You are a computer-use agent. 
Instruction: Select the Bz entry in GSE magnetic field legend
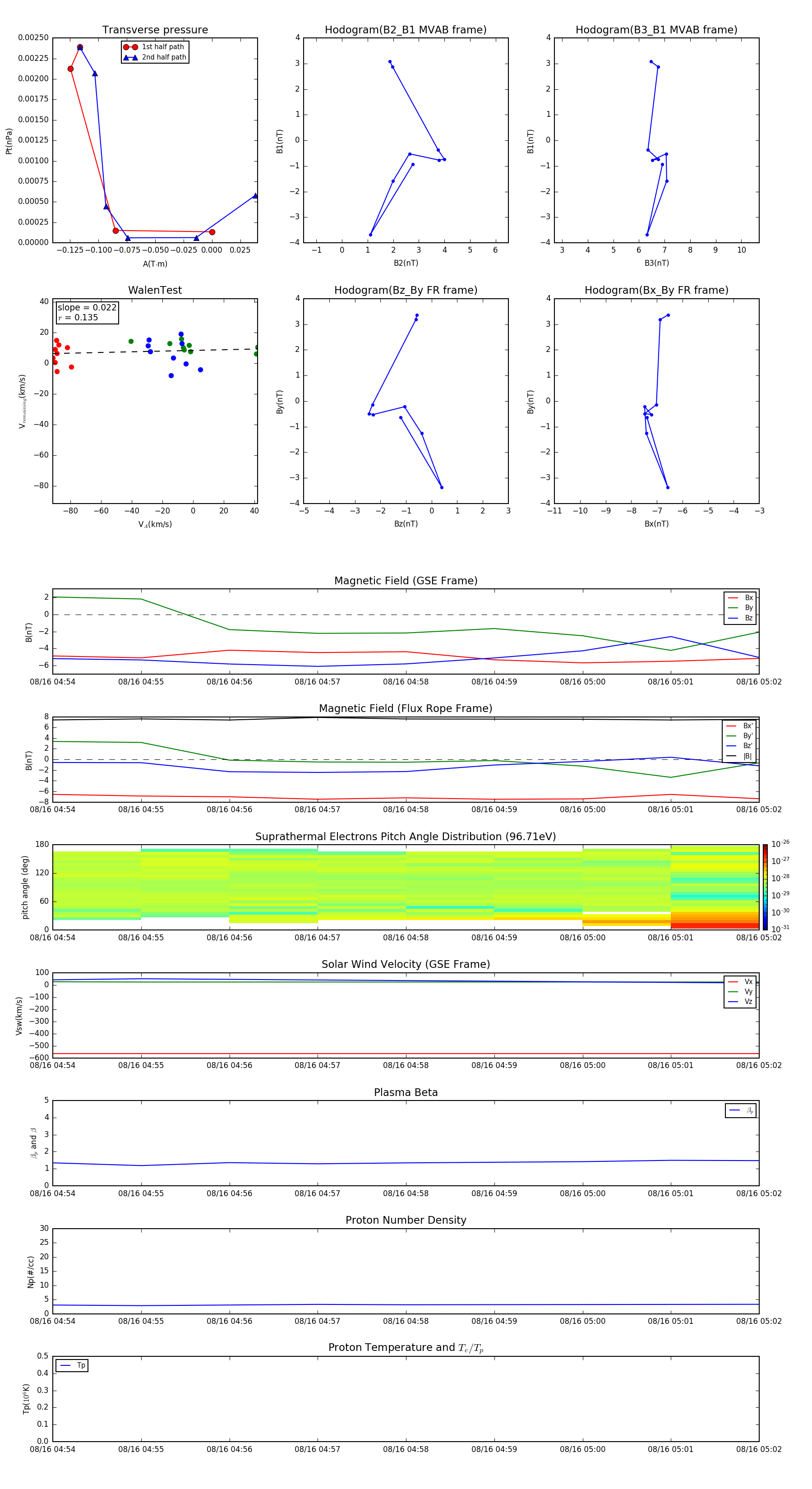click(740, 619)
